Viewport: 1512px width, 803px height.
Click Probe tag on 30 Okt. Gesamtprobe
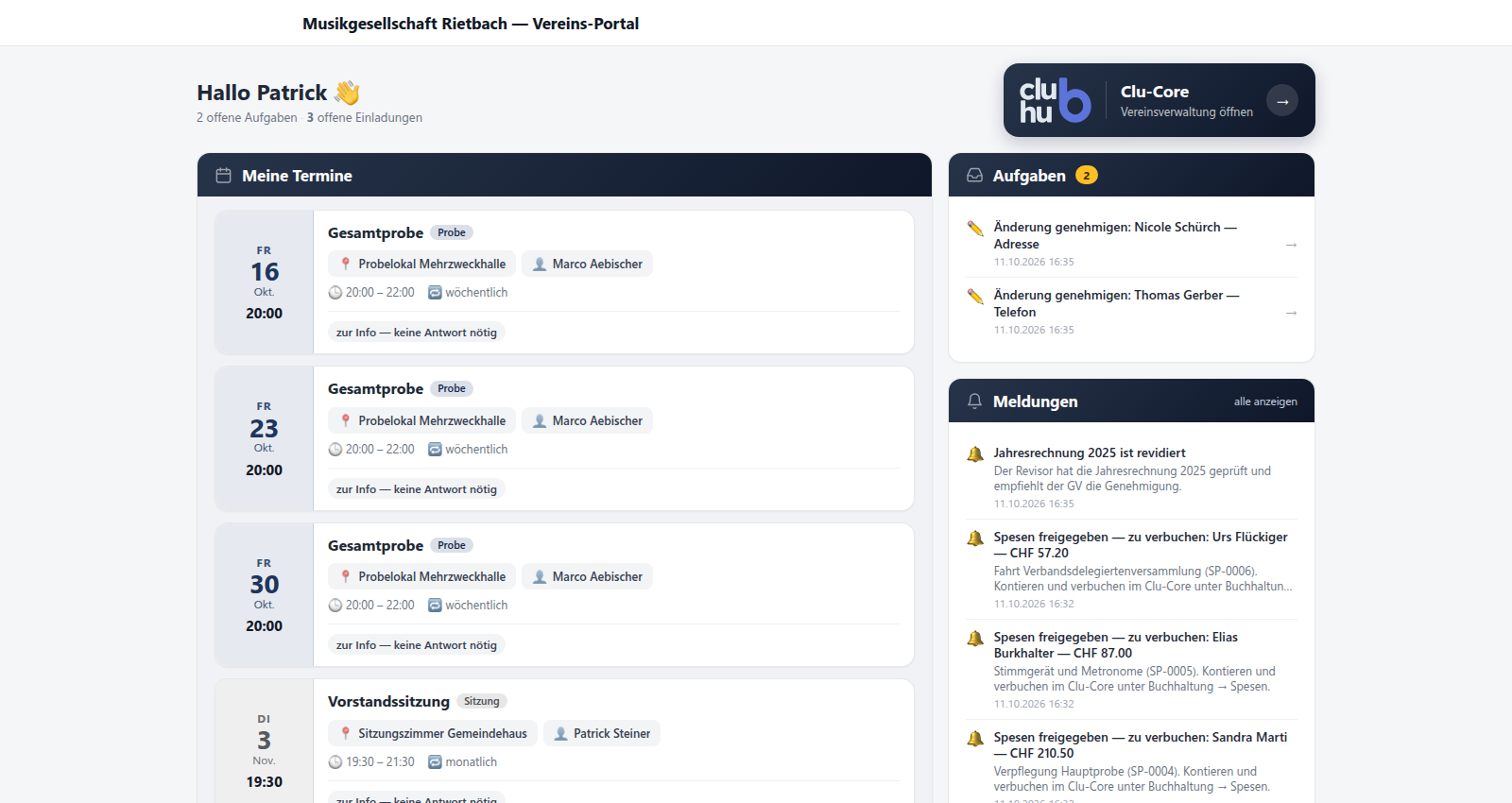(452, 545)
